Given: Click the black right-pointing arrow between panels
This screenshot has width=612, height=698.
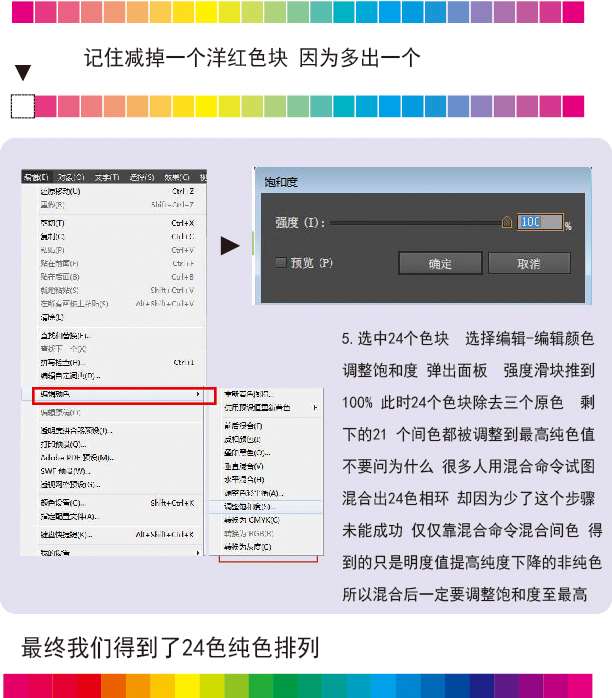Looking at the screenshot, I should [x=230, y=245].
